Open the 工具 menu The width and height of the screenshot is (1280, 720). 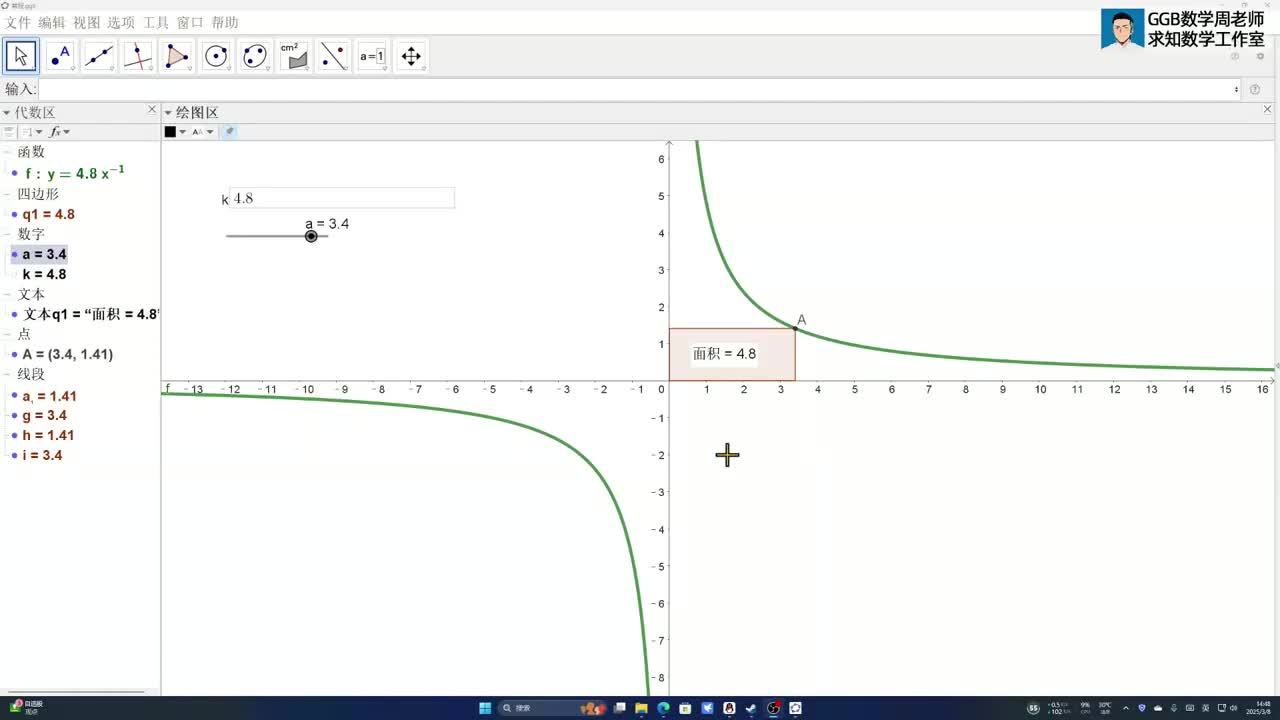coord(156,23)
